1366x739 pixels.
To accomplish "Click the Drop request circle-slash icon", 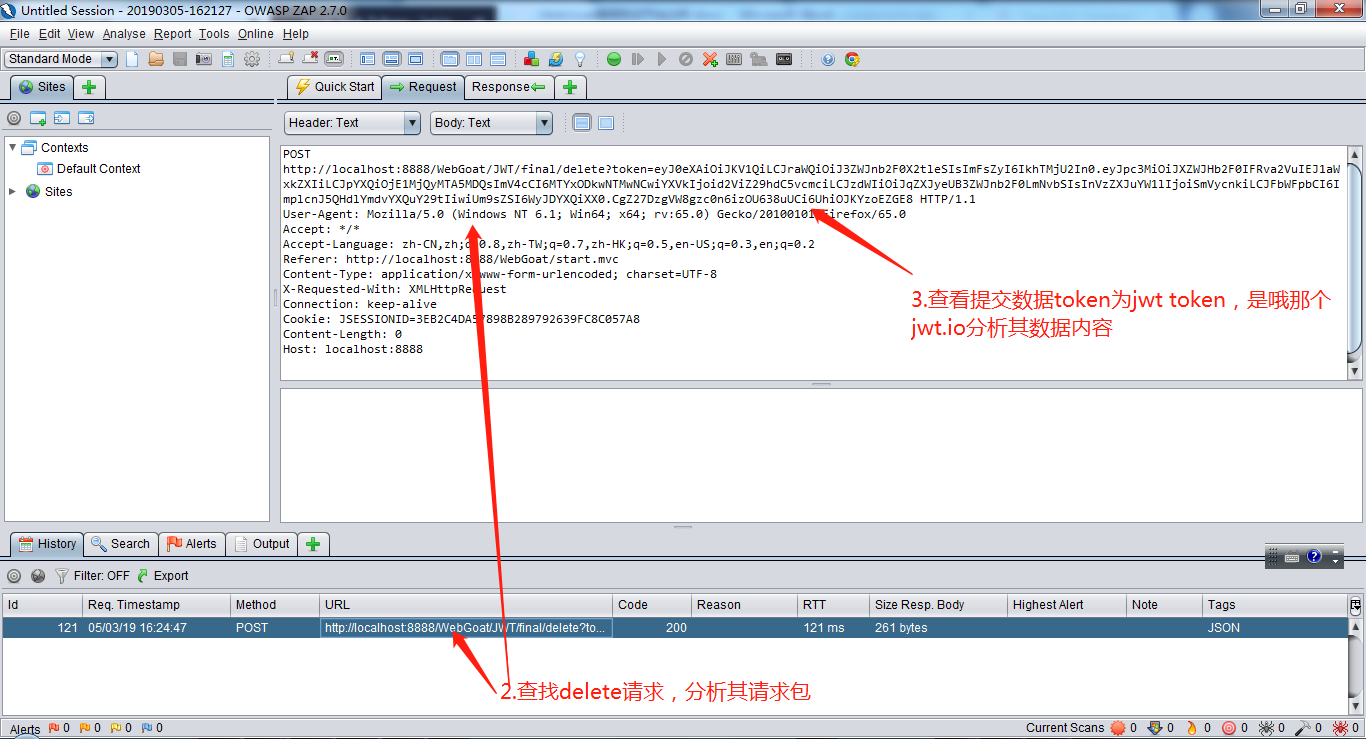I will point(685,59).
